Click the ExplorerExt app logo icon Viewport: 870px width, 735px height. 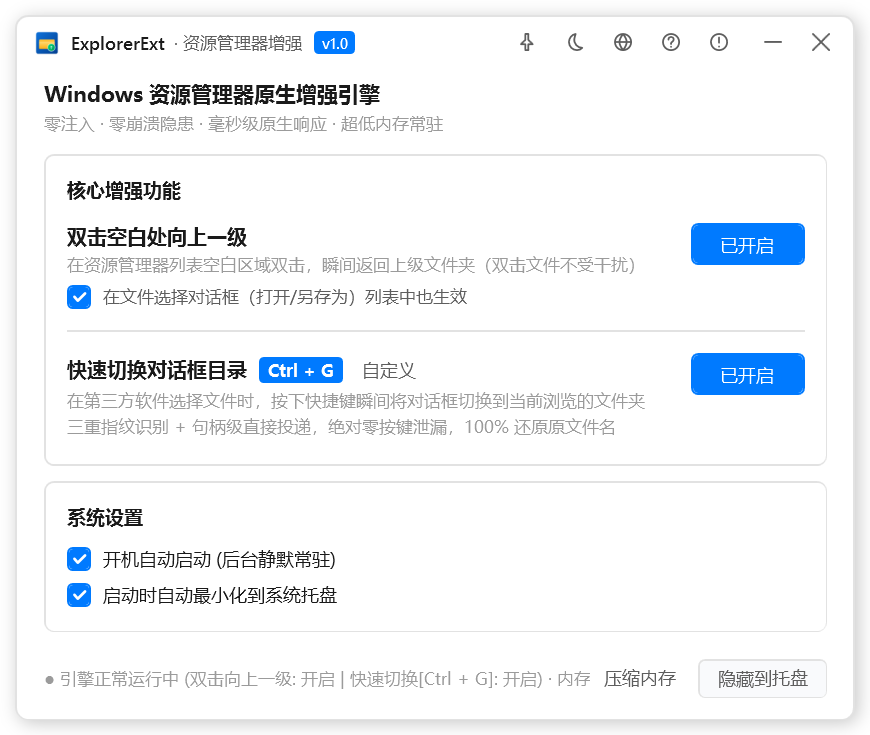pyautogui.click(x=47, y=43)
